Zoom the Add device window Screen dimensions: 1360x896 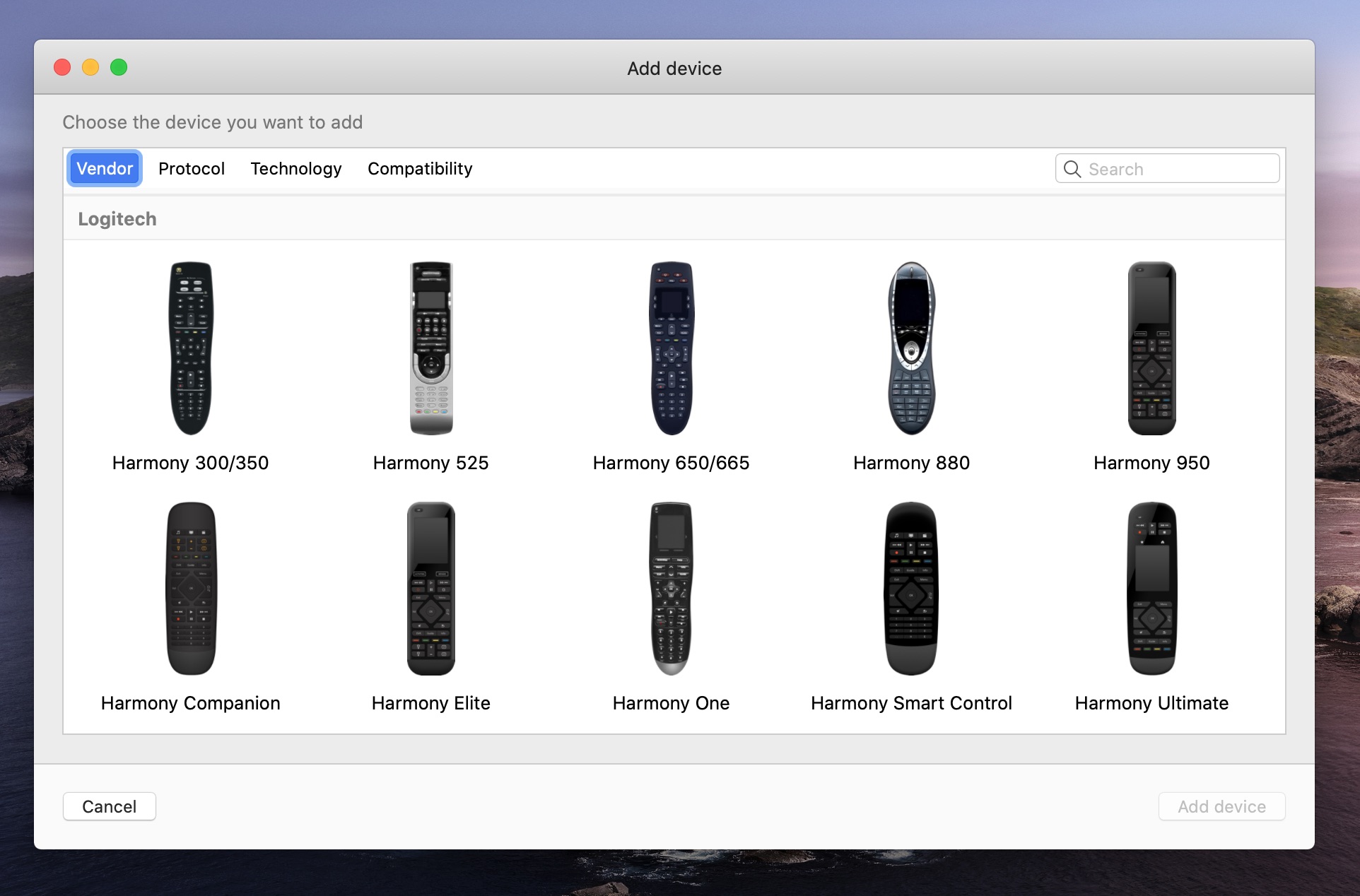119,67
